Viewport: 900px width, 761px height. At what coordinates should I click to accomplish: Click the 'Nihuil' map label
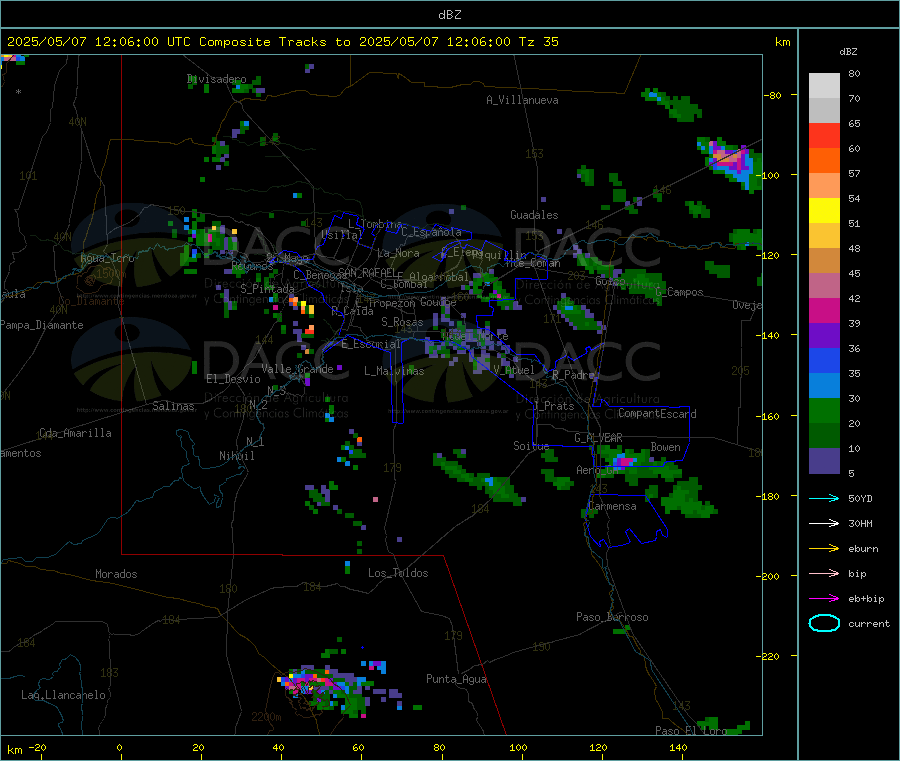[237, 456]
